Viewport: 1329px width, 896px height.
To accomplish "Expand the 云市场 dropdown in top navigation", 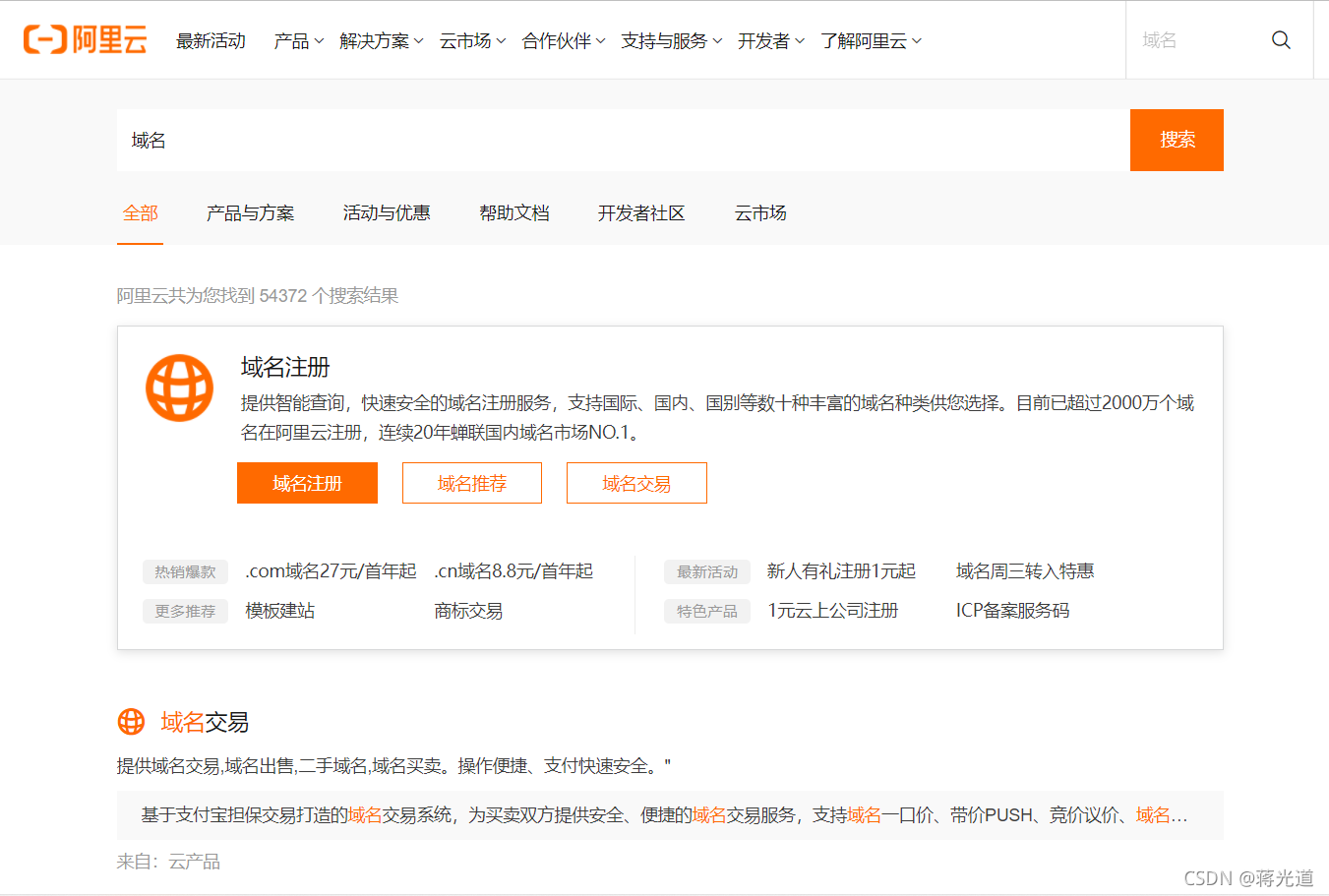I will pos(472,40).
